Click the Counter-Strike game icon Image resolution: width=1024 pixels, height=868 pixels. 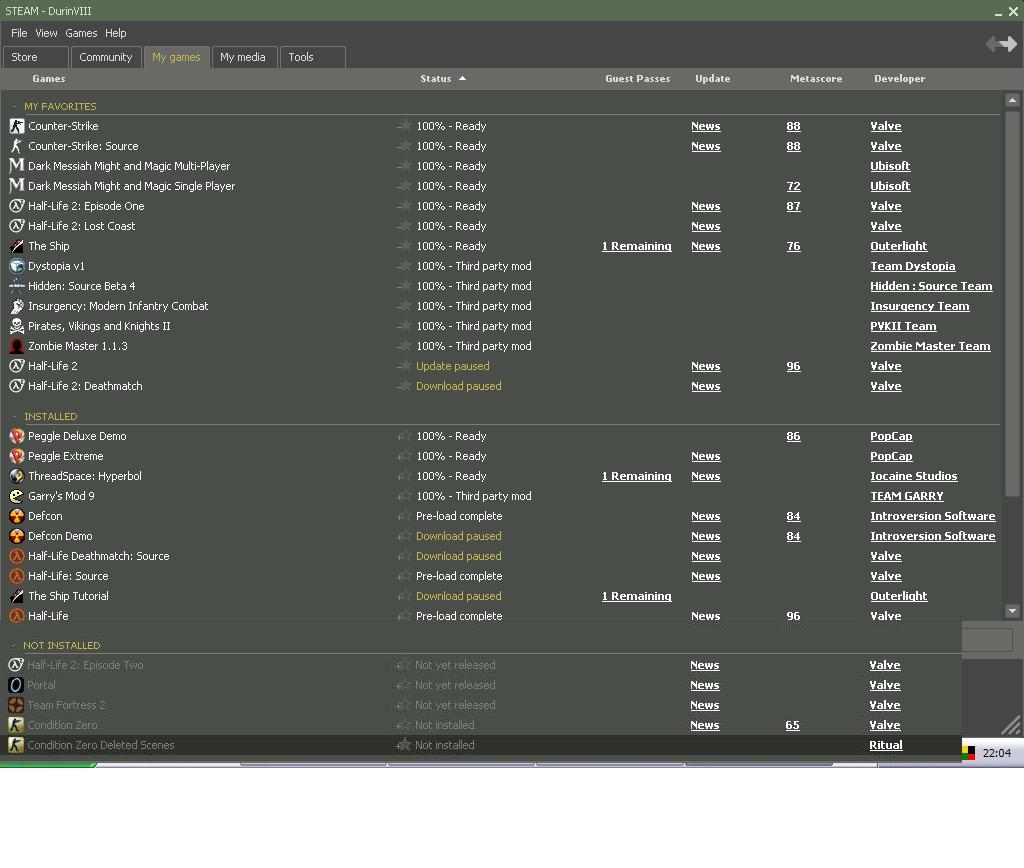(17, 126)
